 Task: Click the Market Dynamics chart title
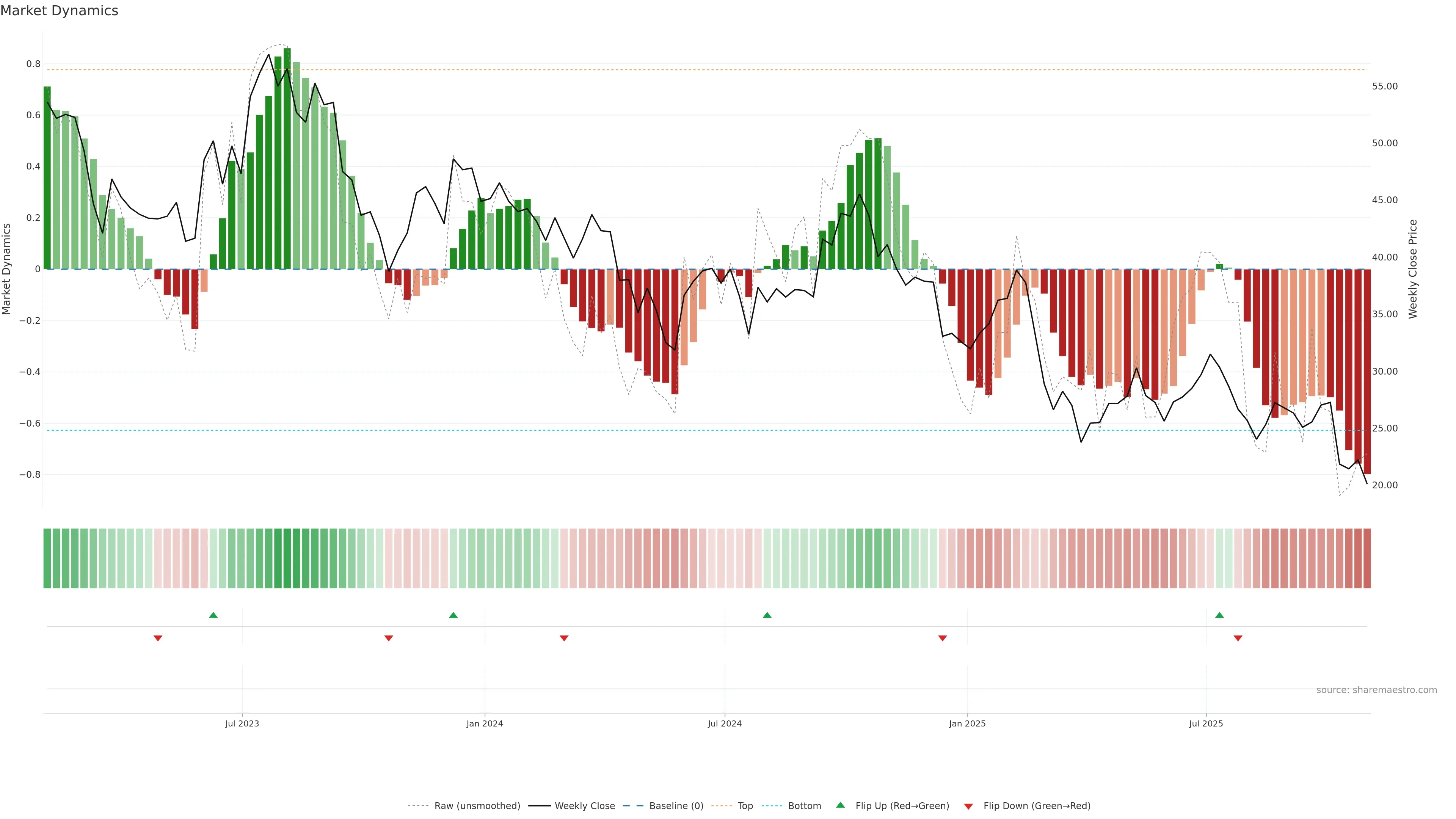coord(60,11)
